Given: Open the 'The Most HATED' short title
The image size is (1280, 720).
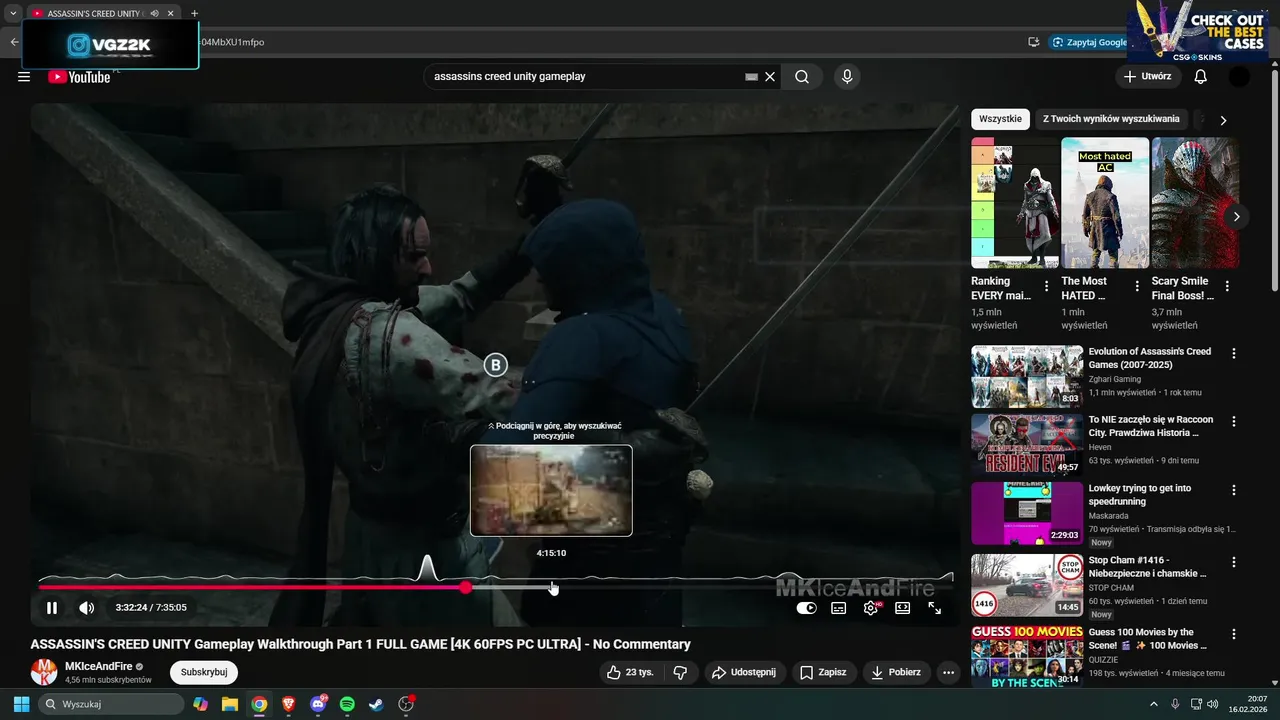Looking at the screenshot, I should (x=1084, y=288).
